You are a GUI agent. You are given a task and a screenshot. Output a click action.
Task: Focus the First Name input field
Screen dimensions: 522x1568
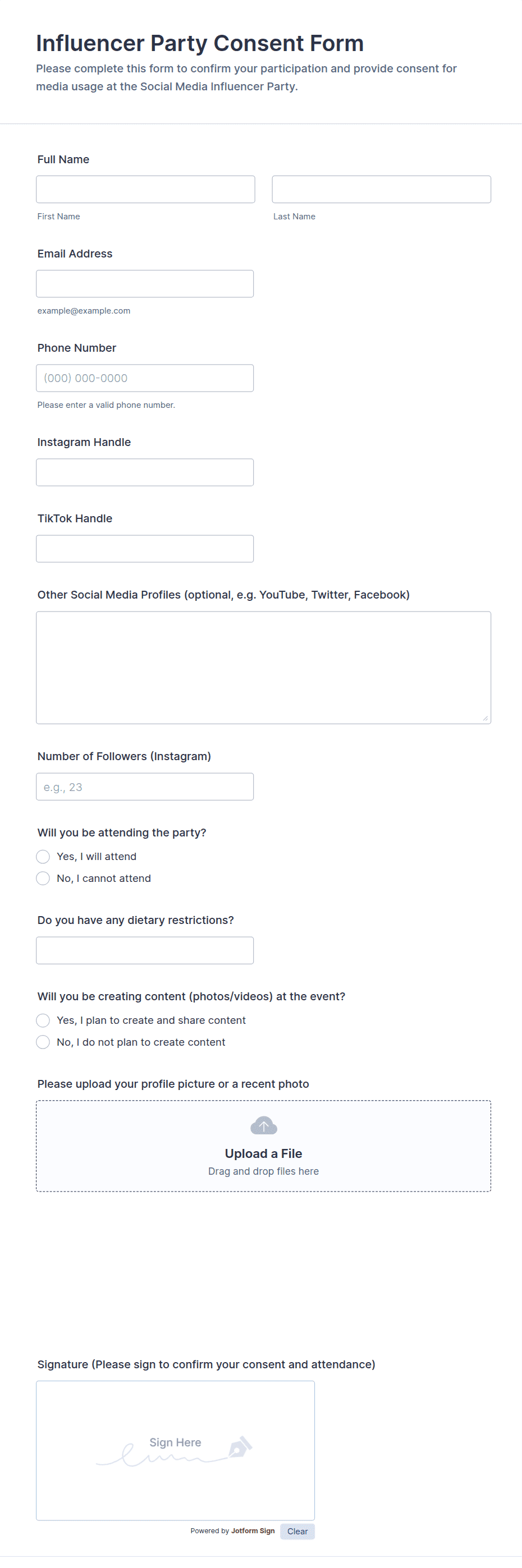pos(145,189)
